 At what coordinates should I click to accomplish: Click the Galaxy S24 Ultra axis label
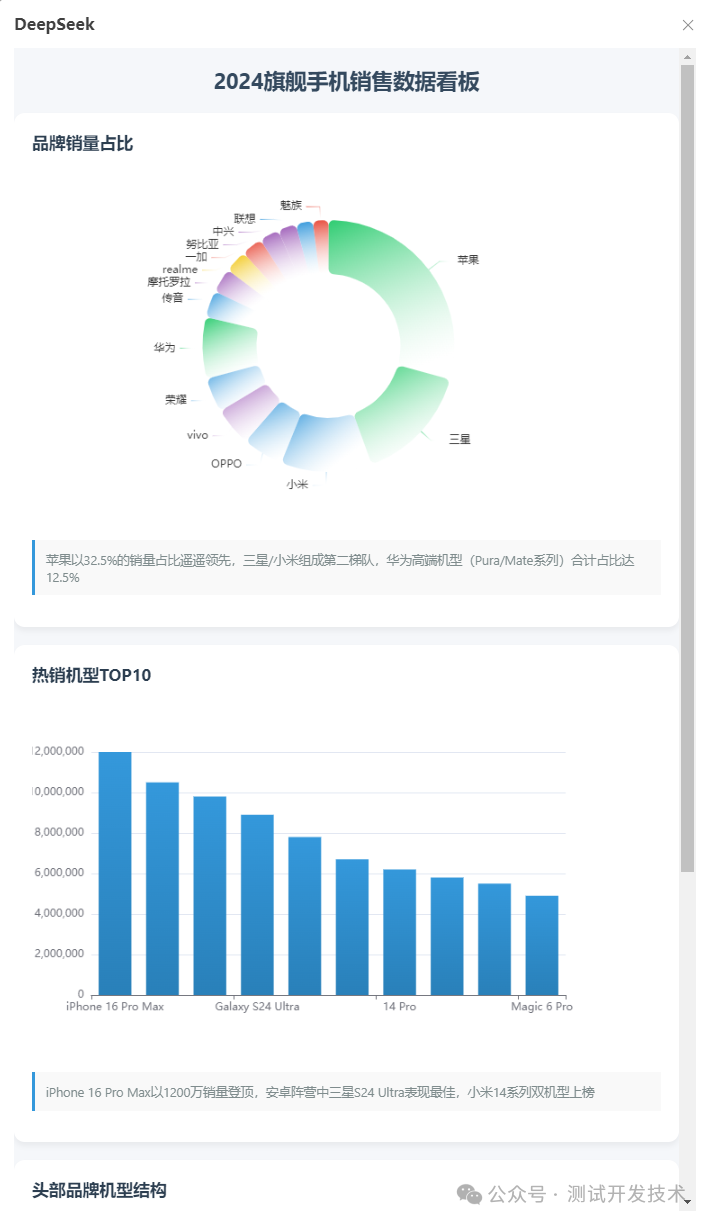257,1006
